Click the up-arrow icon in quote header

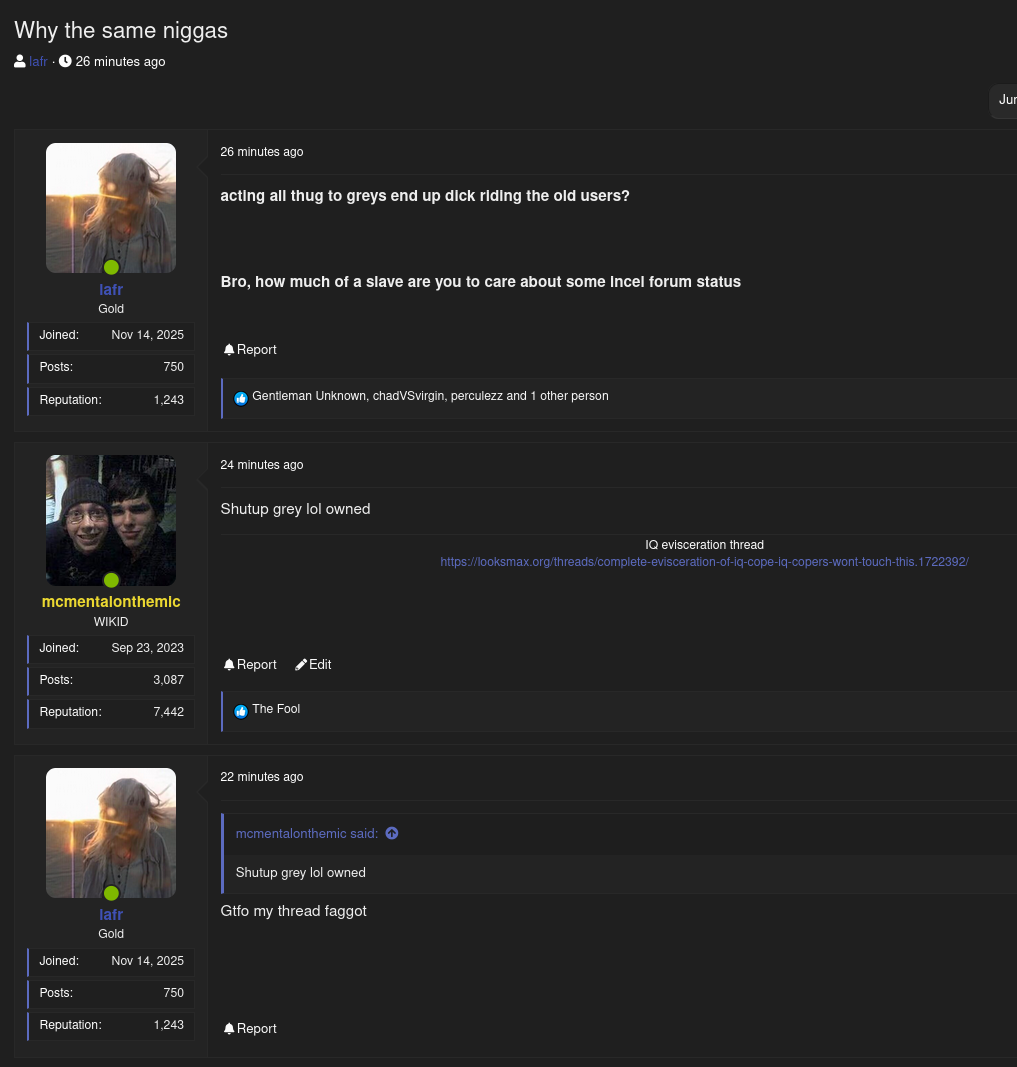tap(392, 833)
